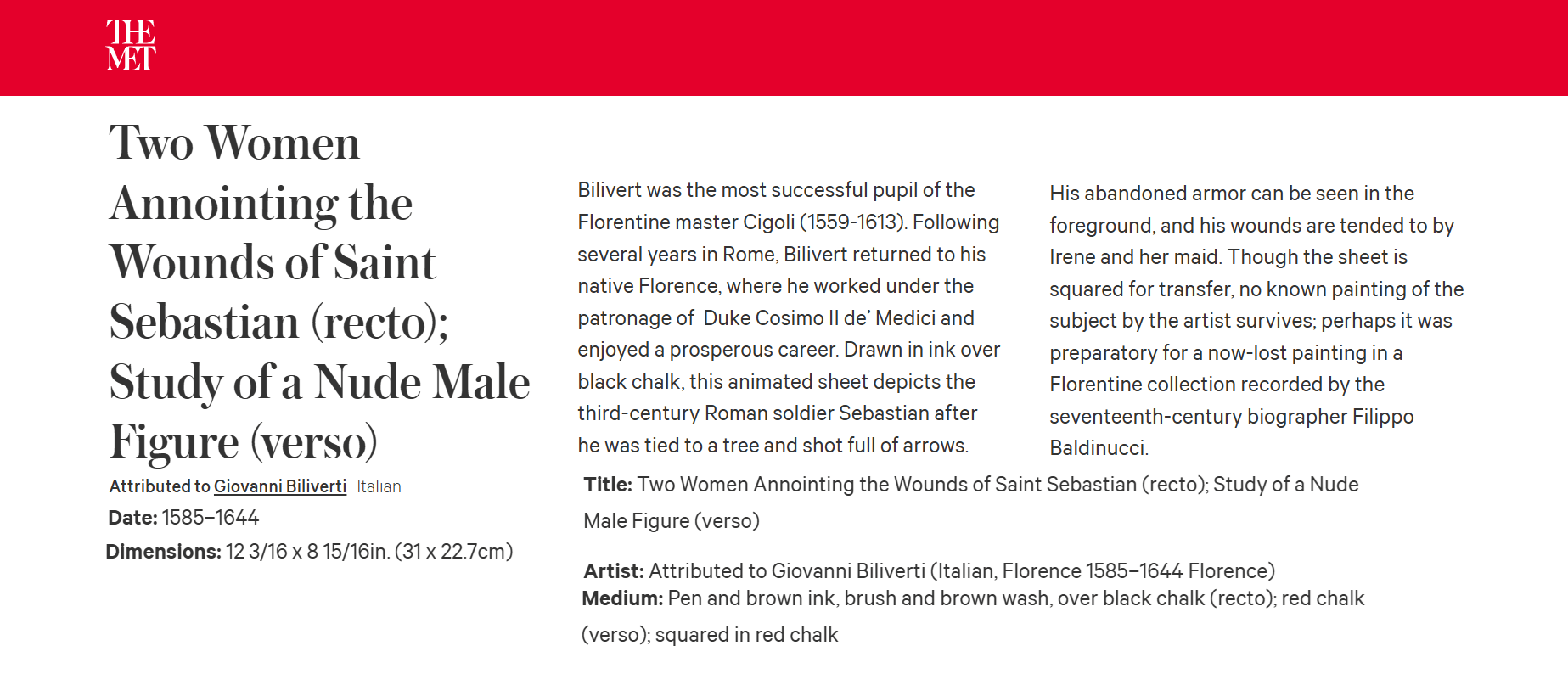Click paragraph starting "Bilivert was the most"
This screenshot has height=685, width=1568.
coord(788,317)
